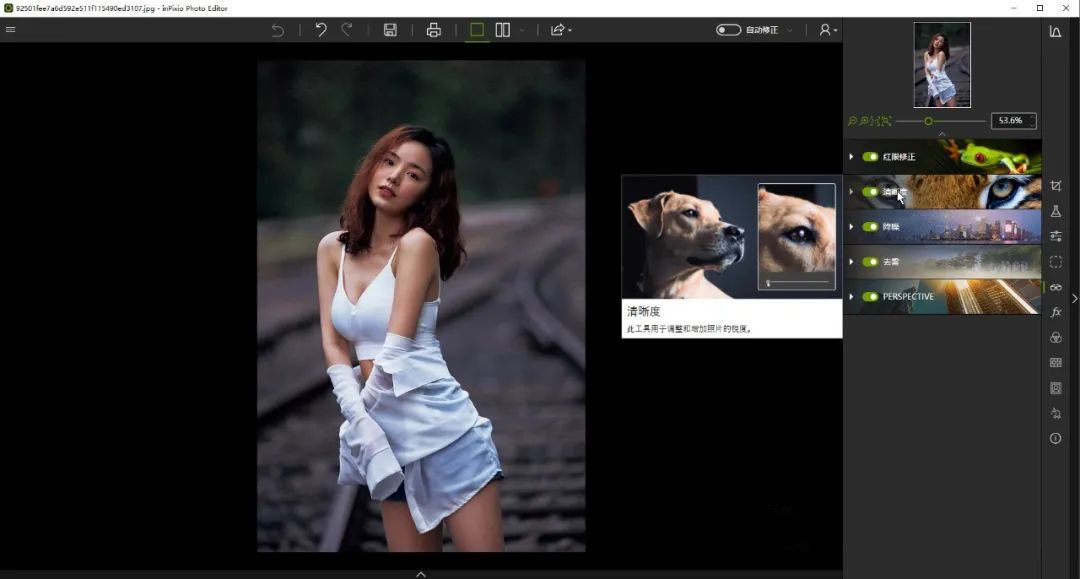
Task: Undo the last edit
Action: pyautogui.click(x=321, y=30)
